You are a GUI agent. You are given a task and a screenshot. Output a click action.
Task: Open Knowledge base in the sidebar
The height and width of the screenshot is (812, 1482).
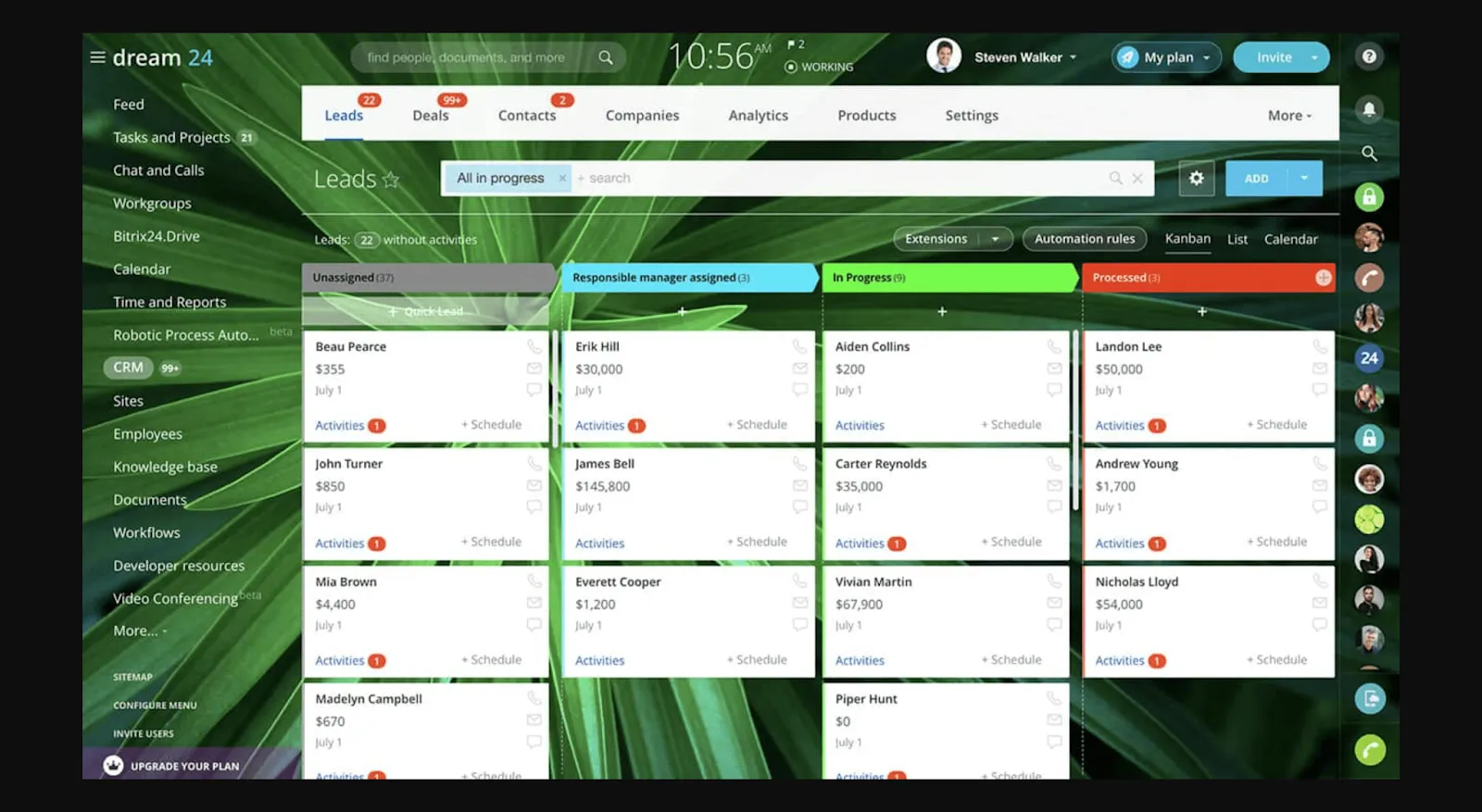pyautogui.click(x=165, y=467)
